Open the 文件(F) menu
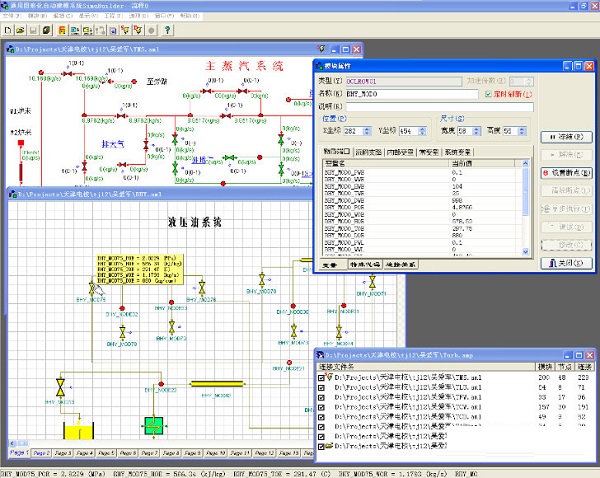The width and height of the screenshot is (600, 478). pos(11,16)
